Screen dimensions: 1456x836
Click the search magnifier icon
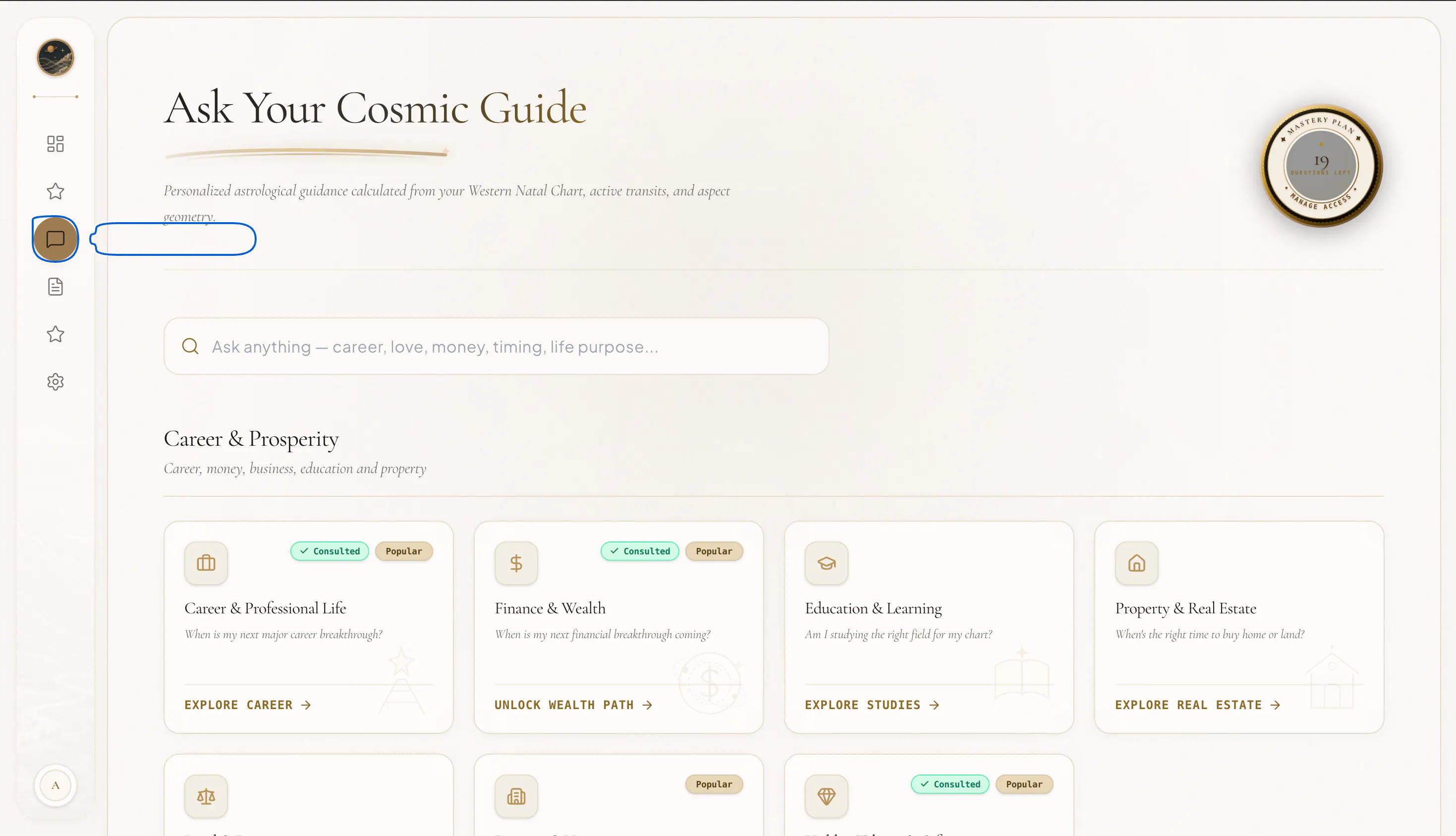click(x=190, y=346)
